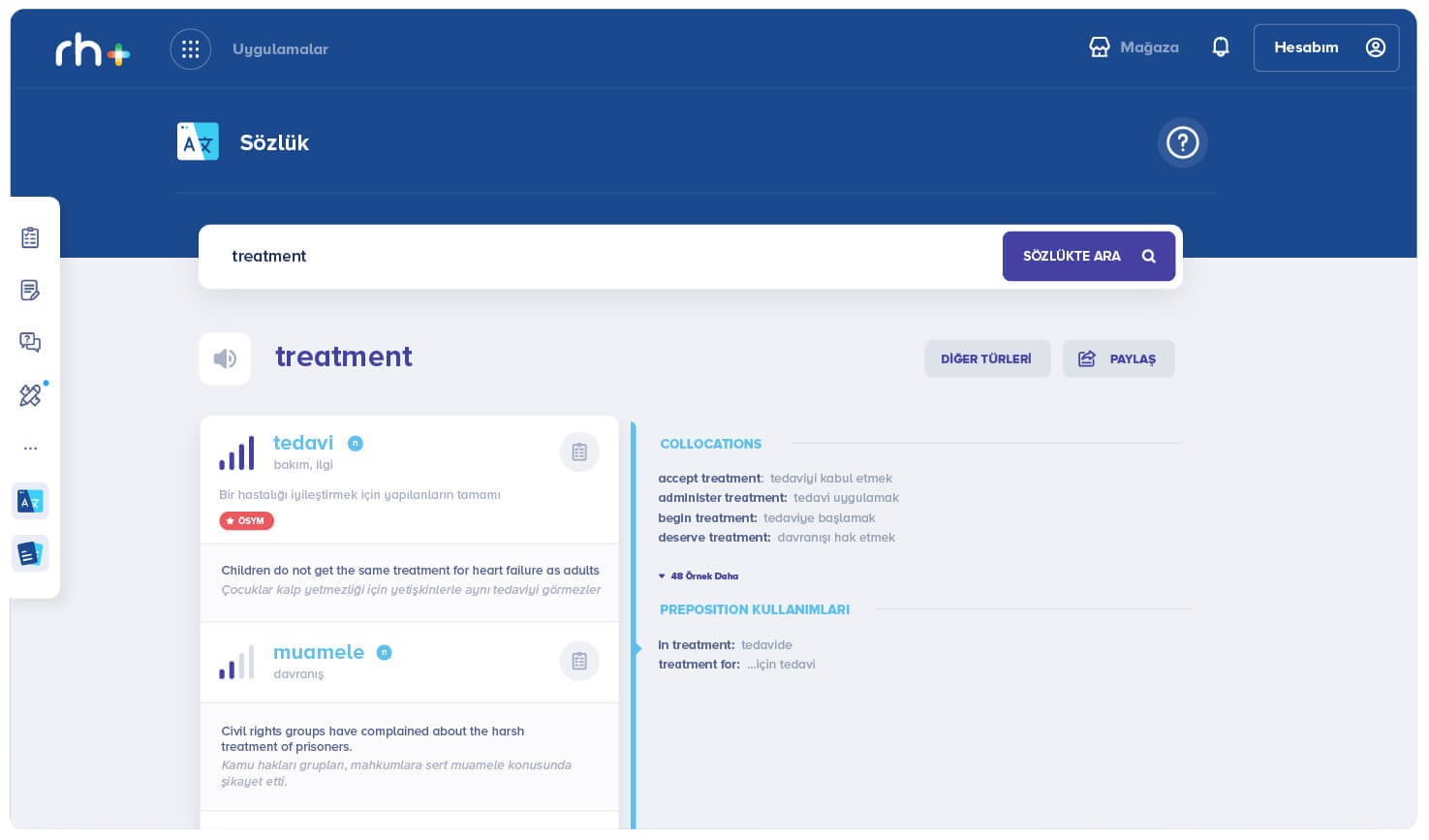This screenshot has width=1429, height=840.
Task: Click the Paylaş share button
Action: click(x=1118, y=359)
